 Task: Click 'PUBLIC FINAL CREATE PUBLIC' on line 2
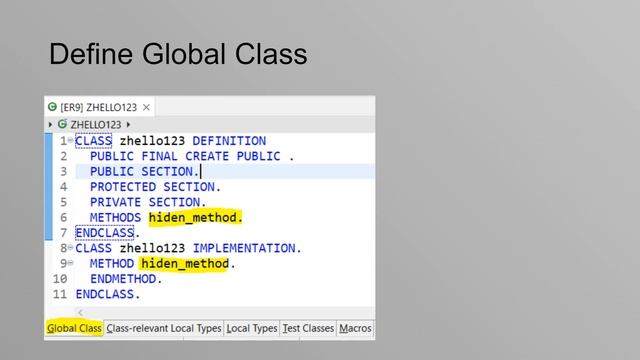pyautogui.click(x=185, y=156)
